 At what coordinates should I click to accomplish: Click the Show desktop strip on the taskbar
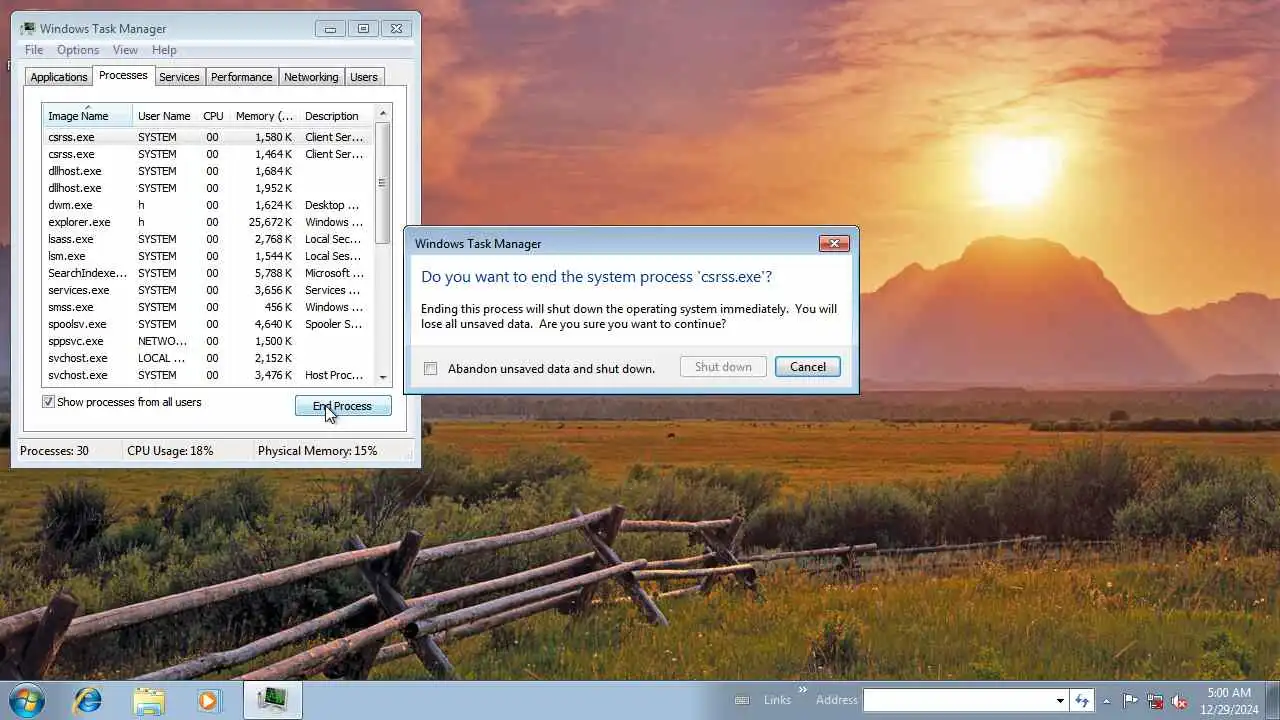1272,700
